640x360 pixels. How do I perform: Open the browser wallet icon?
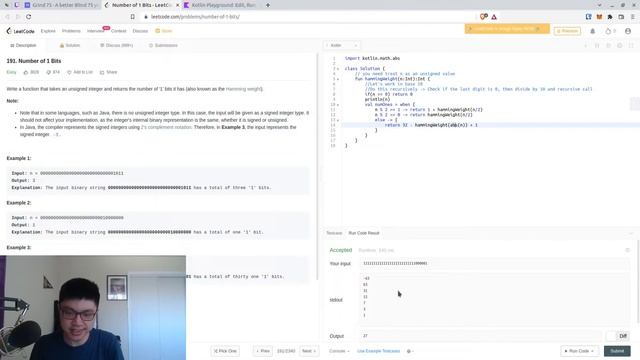click(621, 17)
